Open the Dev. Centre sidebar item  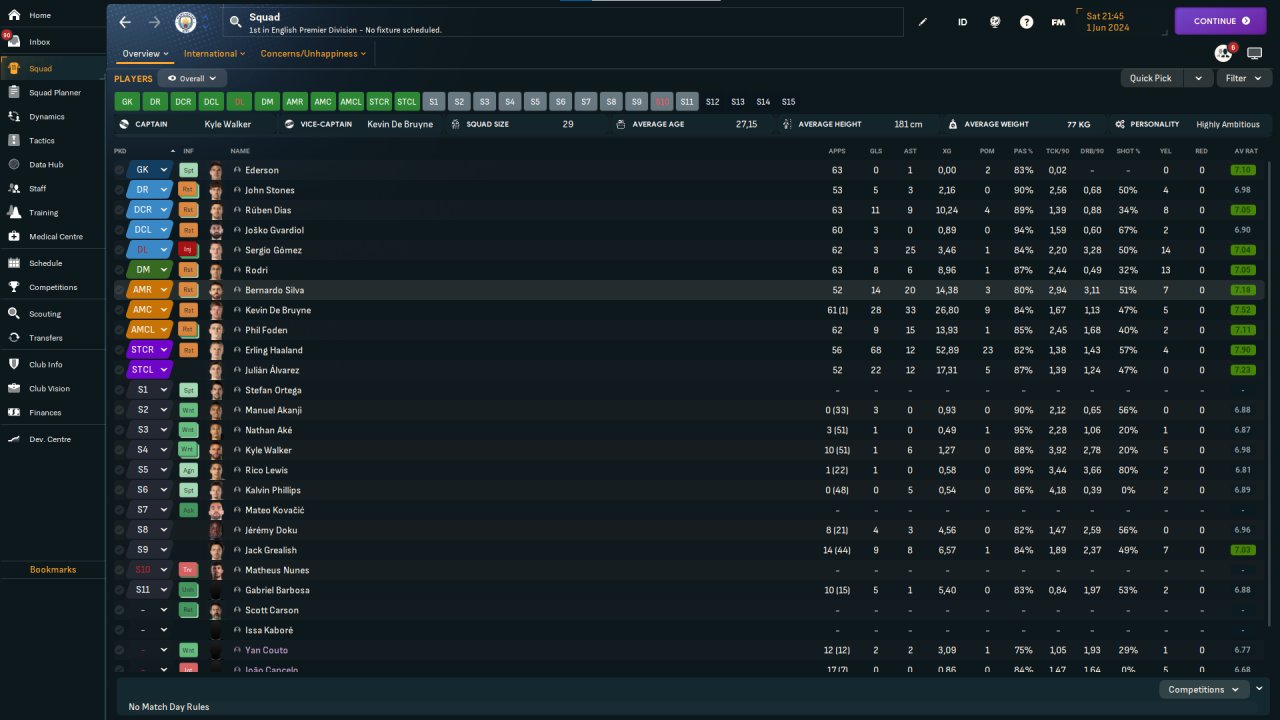point(50,439)
